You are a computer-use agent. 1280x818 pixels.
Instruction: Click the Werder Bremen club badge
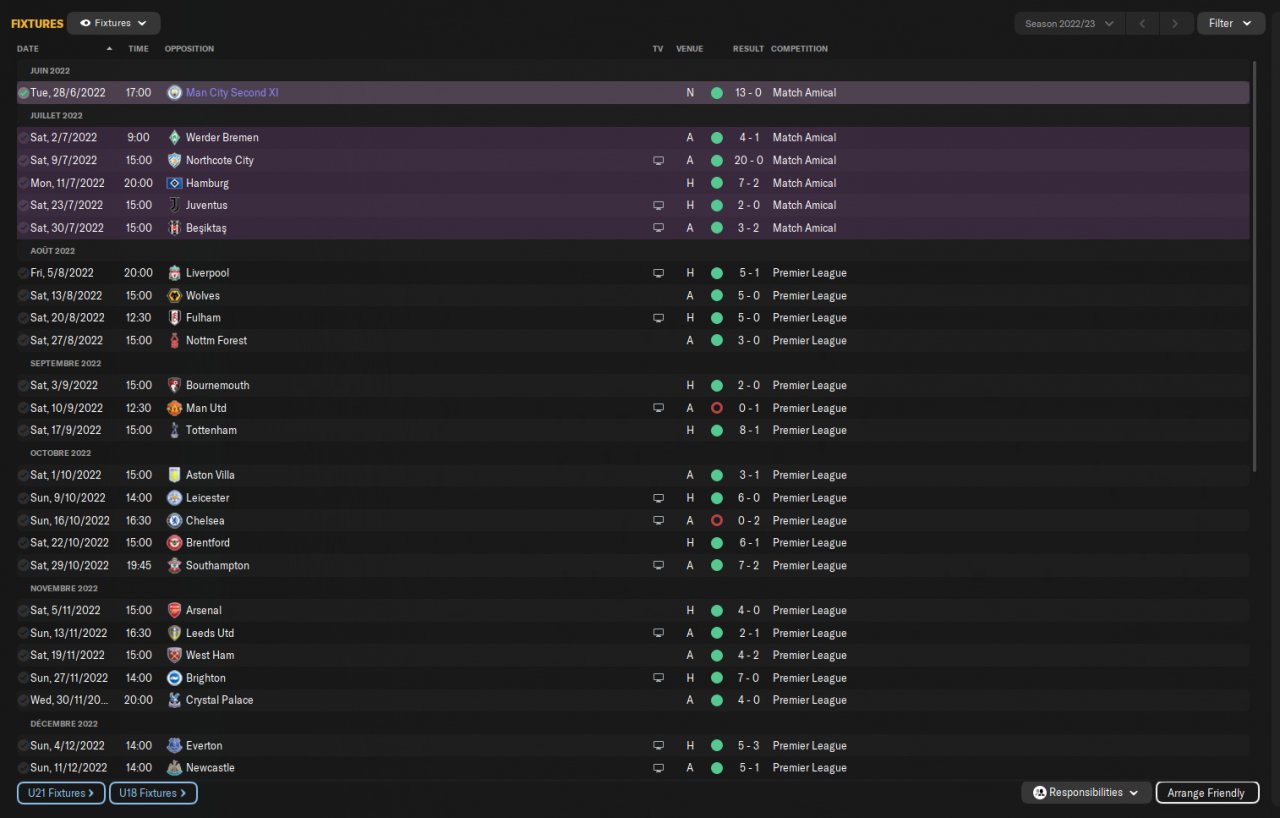[174, 138]
